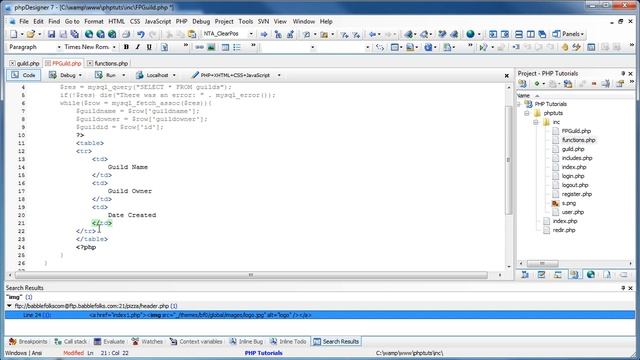Open the SVN menu
Image resolution: width=640 pixels, height=360 pixels.
pos(263,21)
